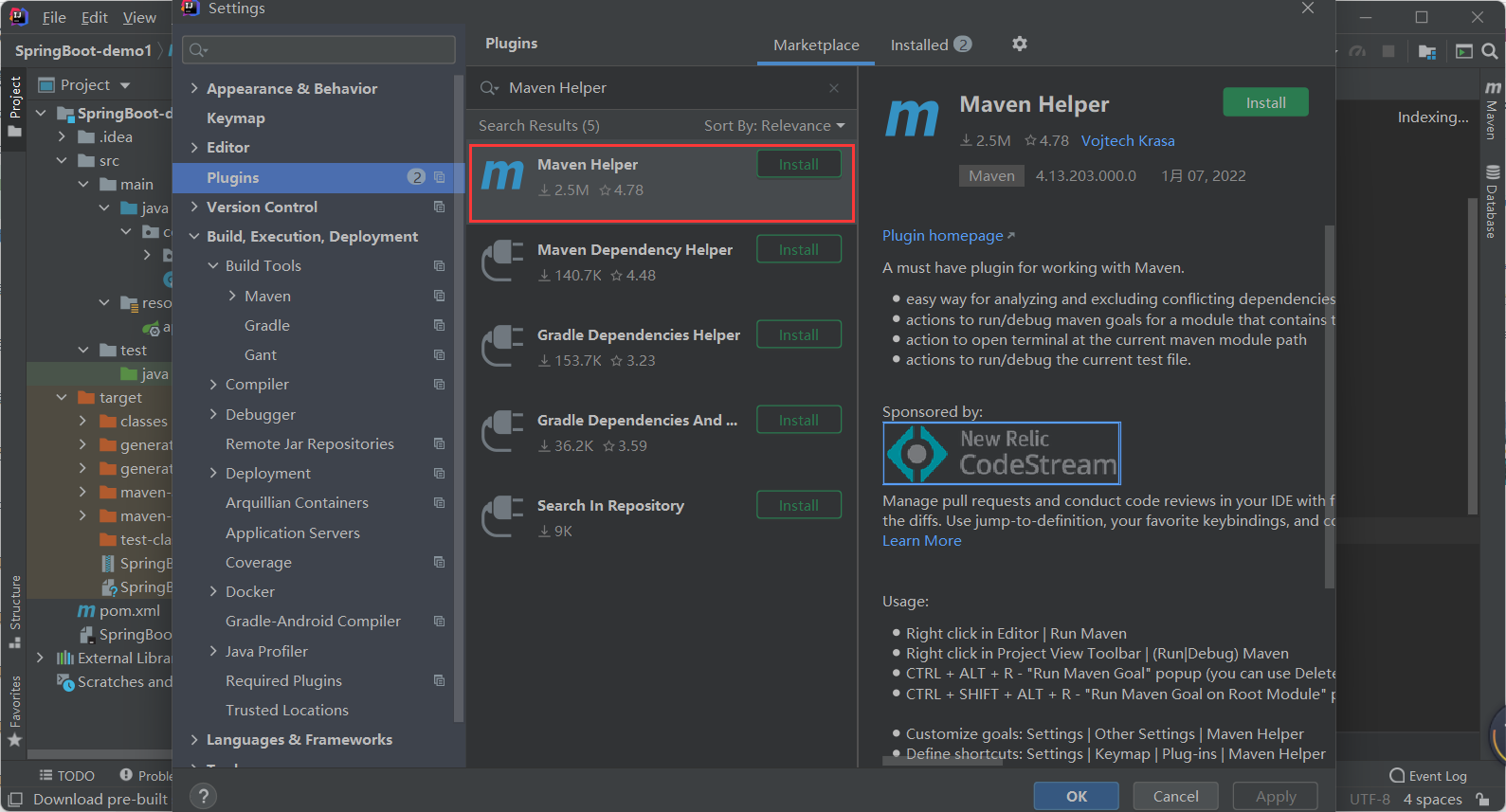Expand the Docker settings node

coord(213,592)
